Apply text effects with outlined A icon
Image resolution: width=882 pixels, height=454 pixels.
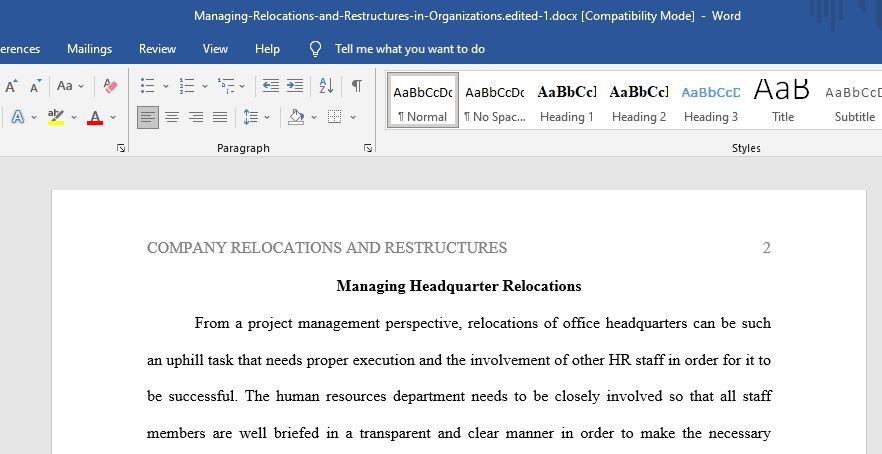18,117
